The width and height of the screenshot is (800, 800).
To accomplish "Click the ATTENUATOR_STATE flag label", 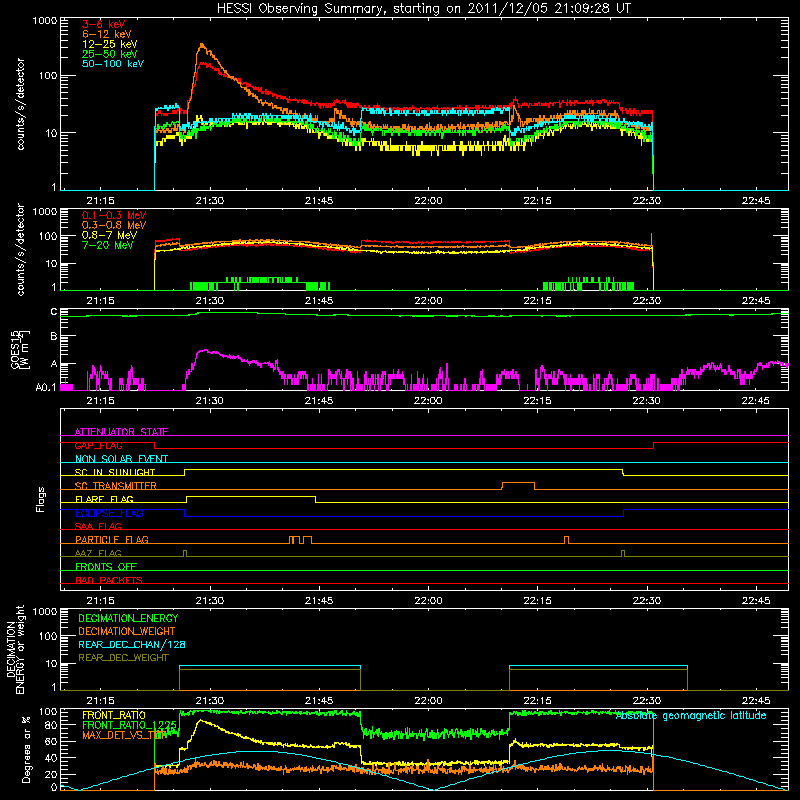I will coord(121,432).
